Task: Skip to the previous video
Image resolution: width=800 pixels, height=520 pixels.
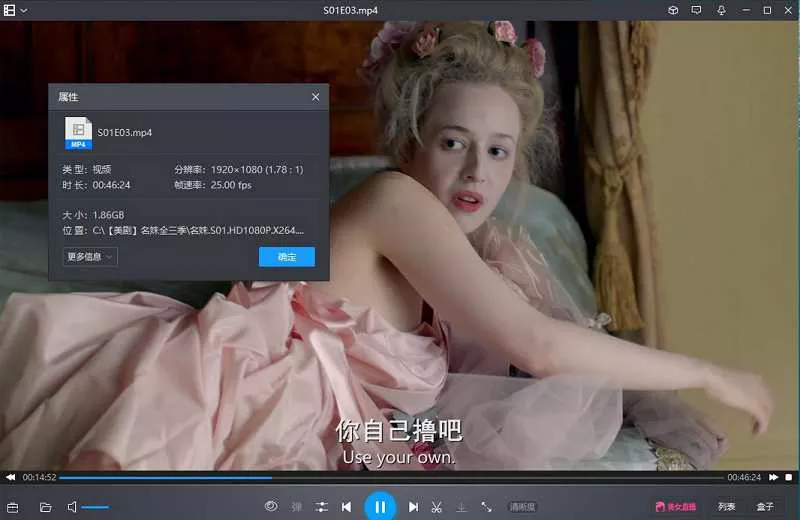Action: click(x=346, y=507)
